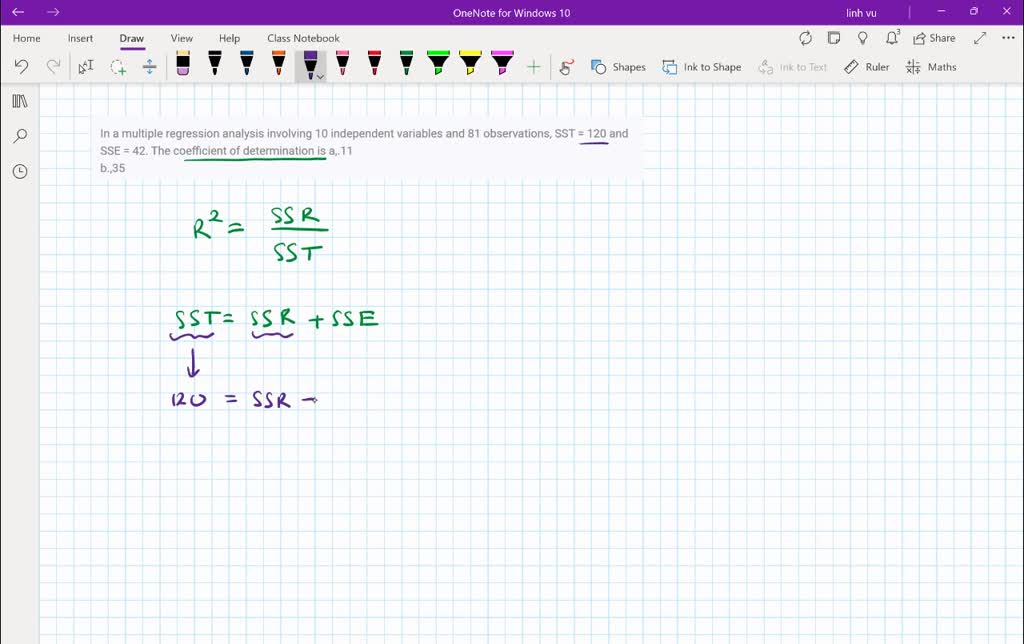Click the Undo button
Screen dimensions: 1024x644
20,66
